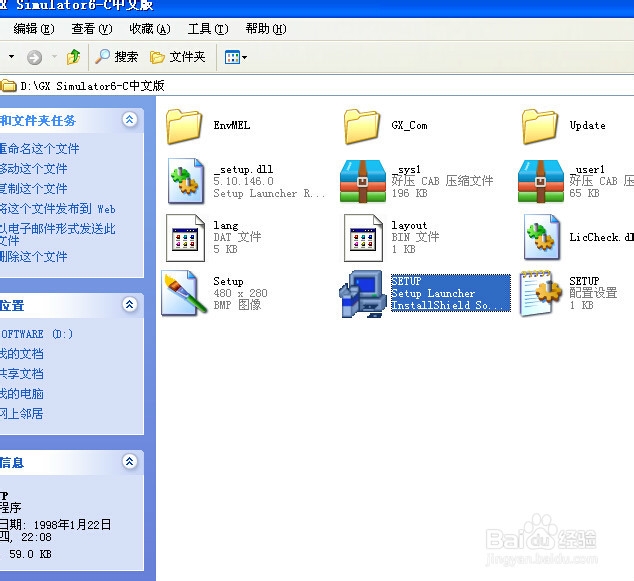Open the GX_Com folder icon
The image size is (634, 581).
pos(362,126)
